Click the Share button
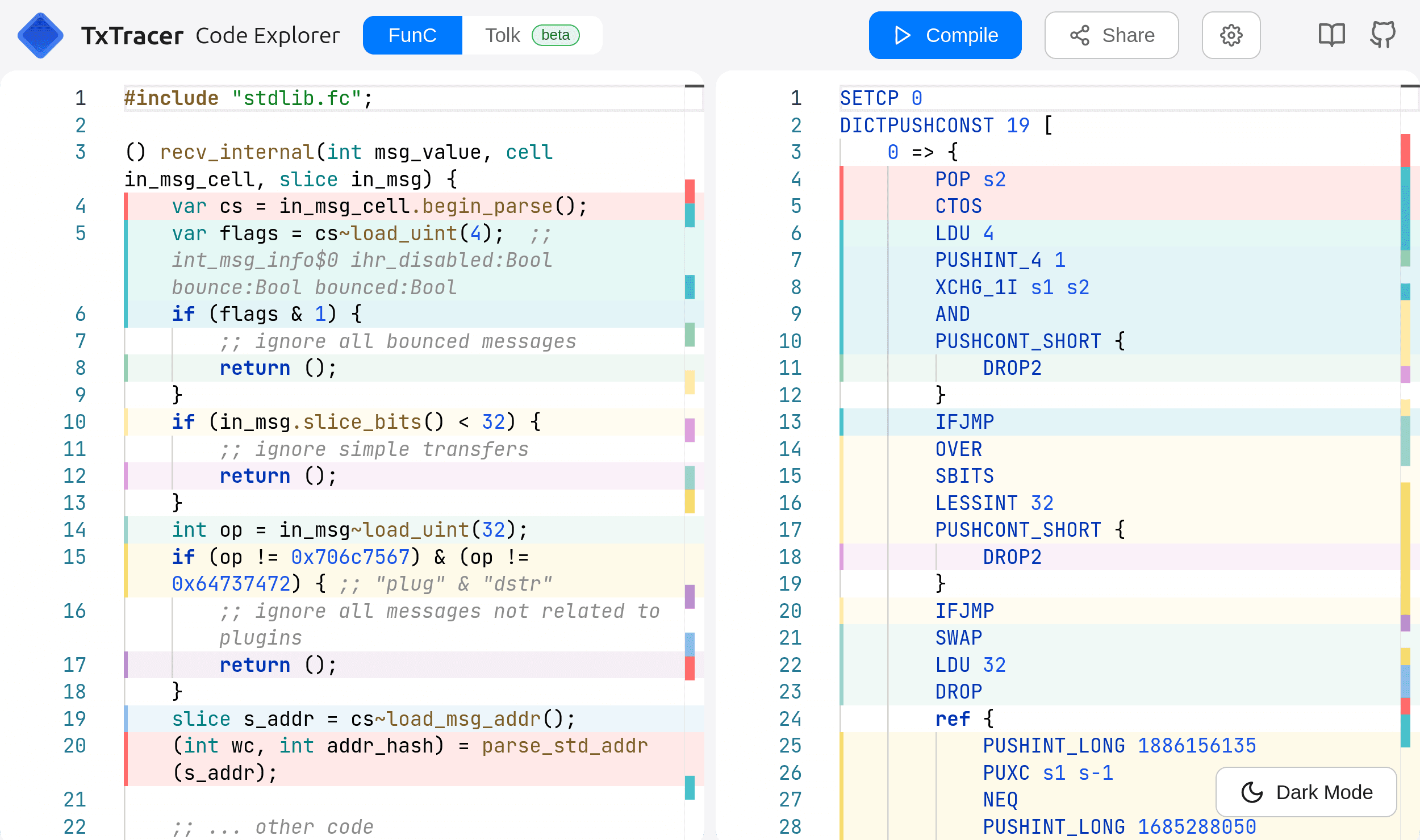Image resolution: width=1420 pixels, height=840 pixels. tap(1112, 35)
